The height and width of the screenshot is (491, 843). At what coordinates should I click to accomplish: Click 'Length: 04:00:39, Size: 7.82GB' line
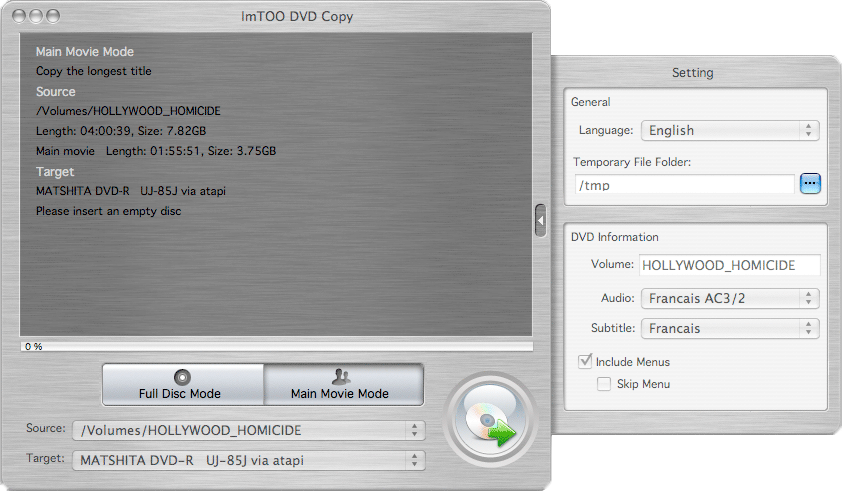121,131
